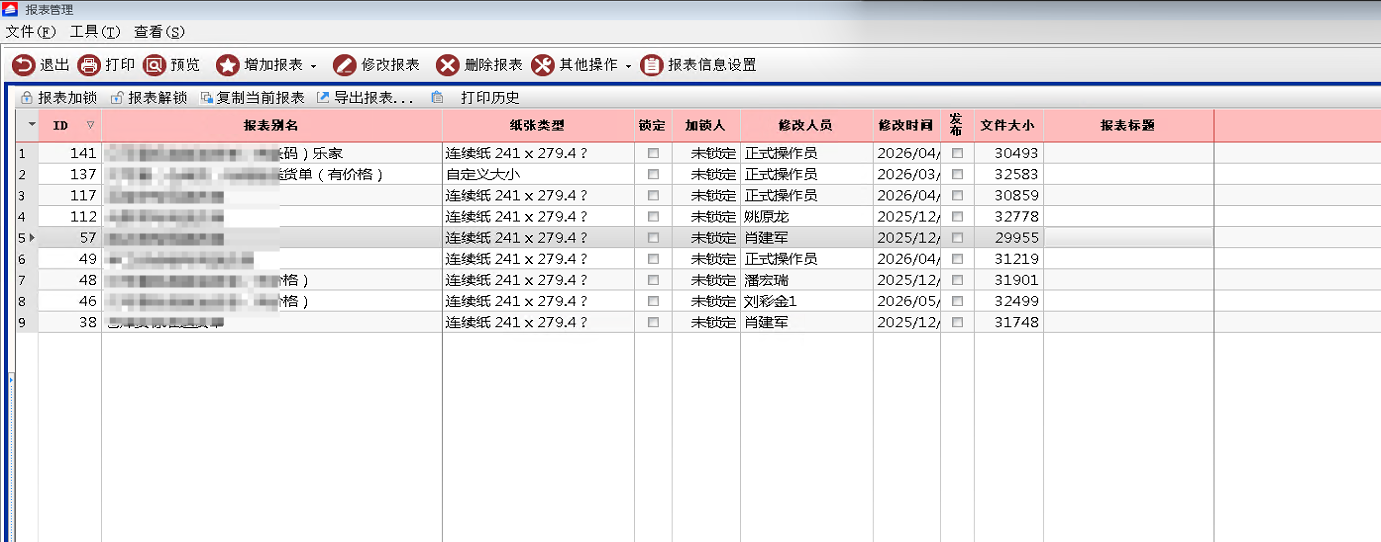The image size is (1381, 542).
Task: Click the 报表信息设置 clipboard icon
Action: tap(651, 65)
